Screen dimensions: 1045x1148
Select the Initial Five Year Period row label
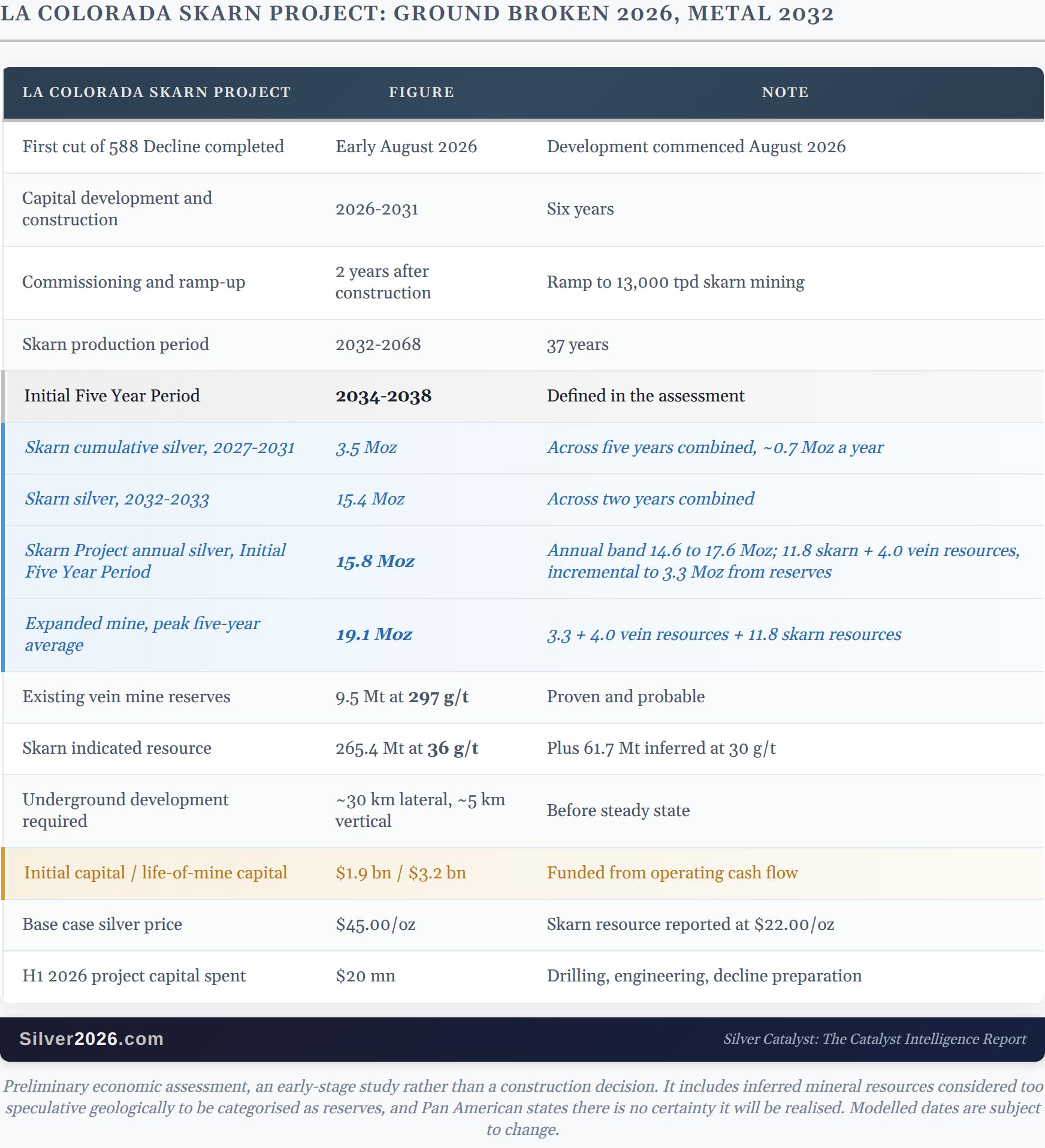pos(112,395)
